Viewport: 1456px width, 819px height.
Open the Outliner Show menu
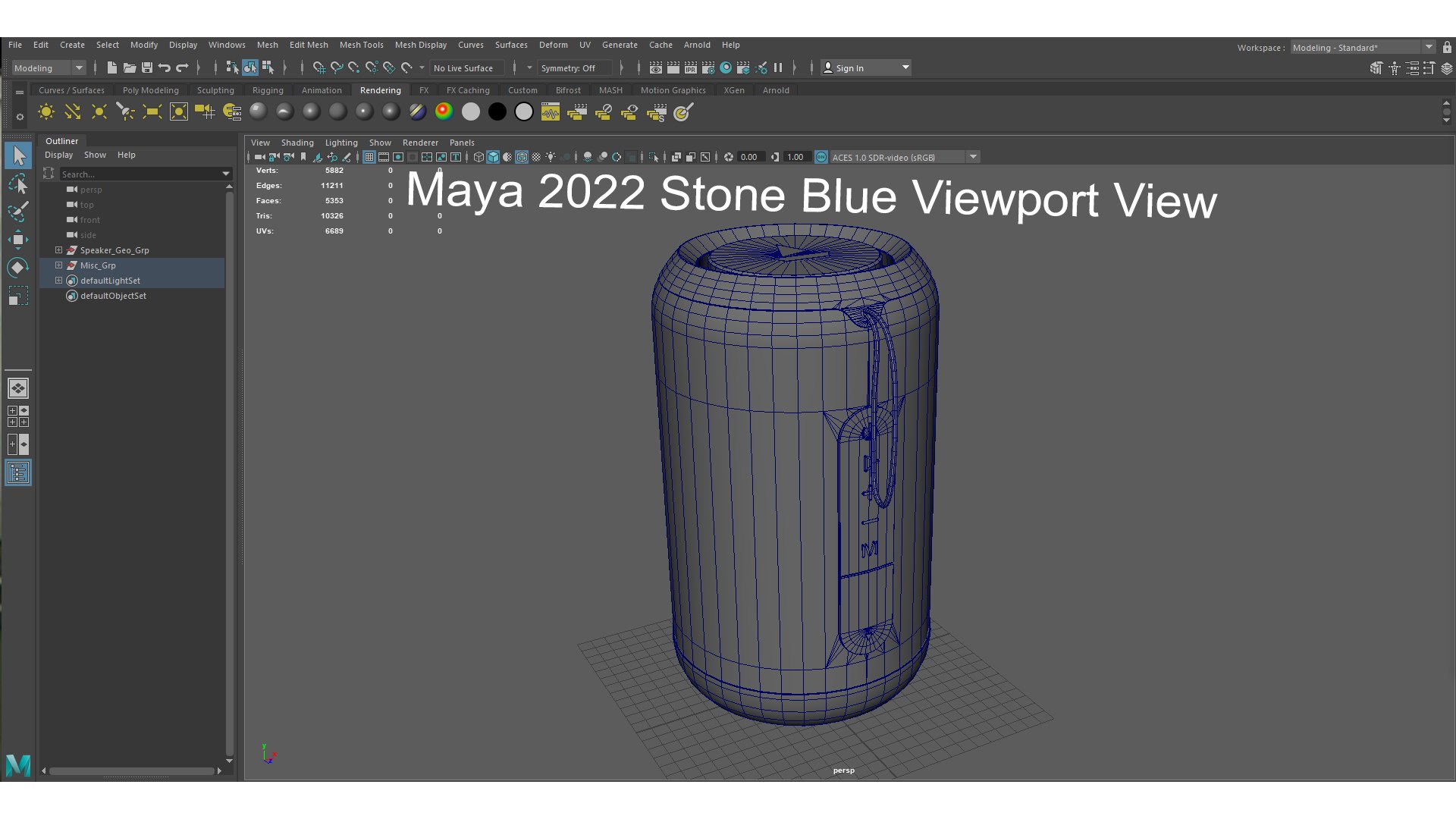(x=95, y=155)
